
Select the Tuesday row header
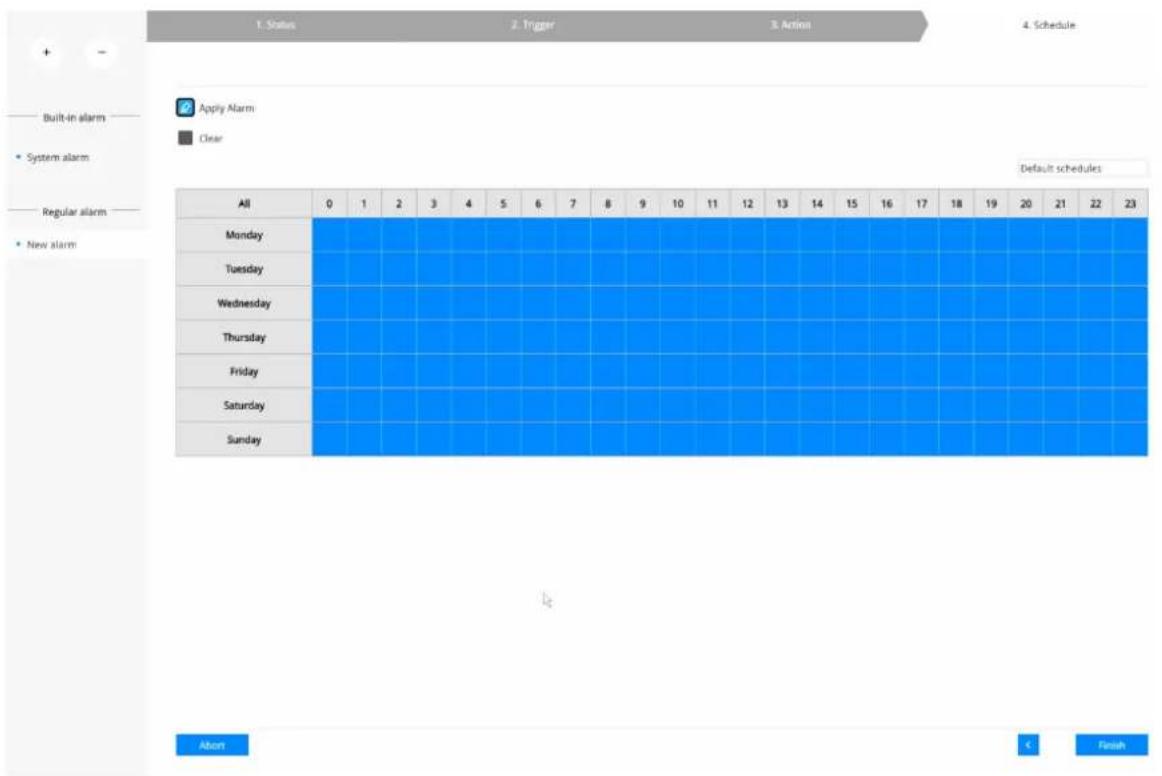[244, 269]
